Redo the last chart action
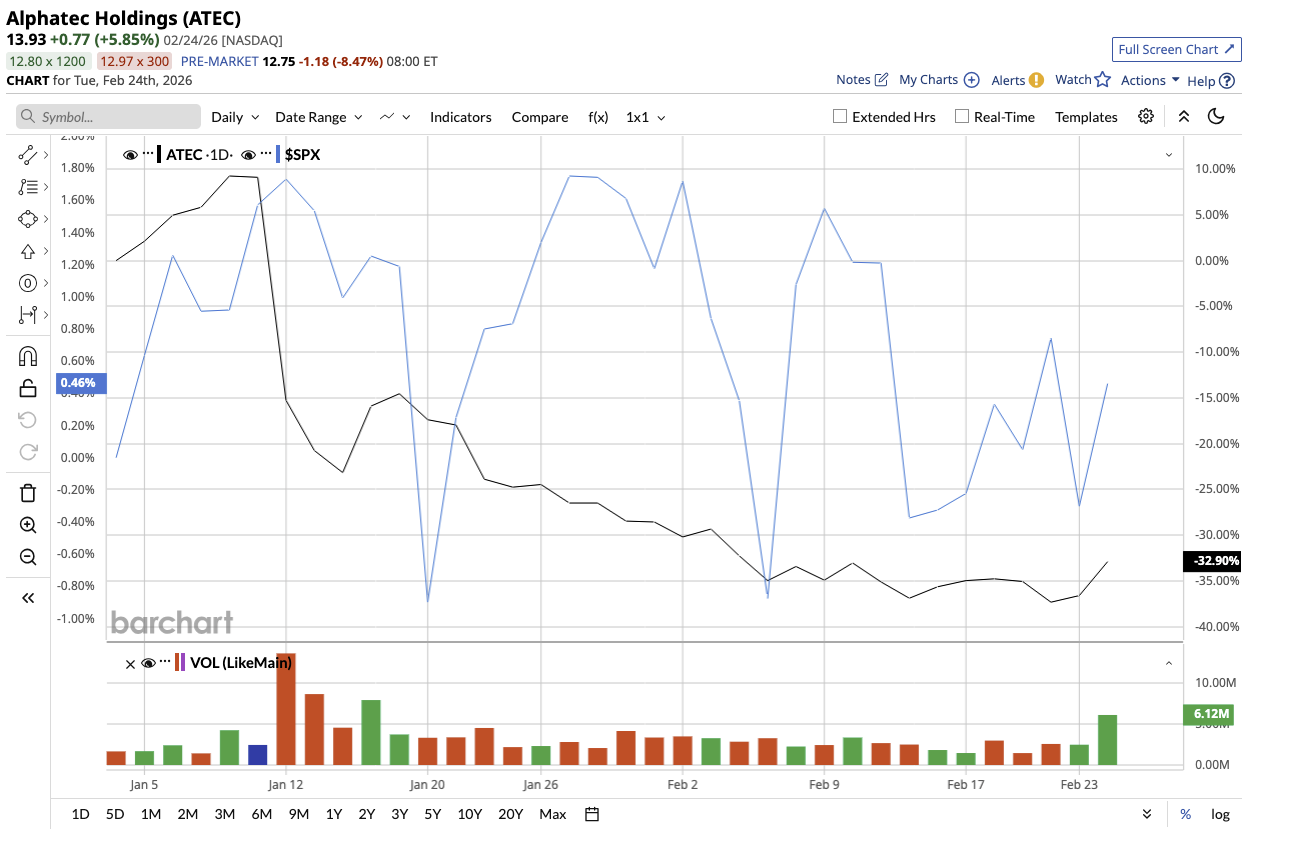 click(28, 452)
